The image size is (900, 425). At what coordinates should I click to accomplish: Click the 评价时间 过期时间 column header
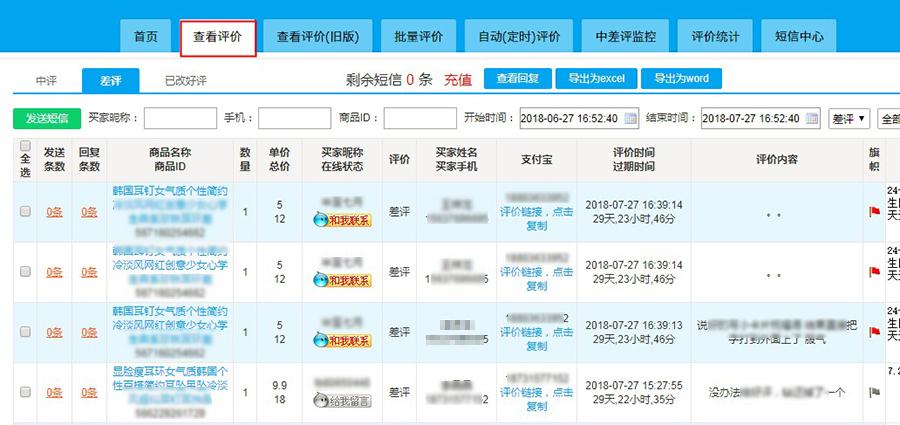pos(634,160)
